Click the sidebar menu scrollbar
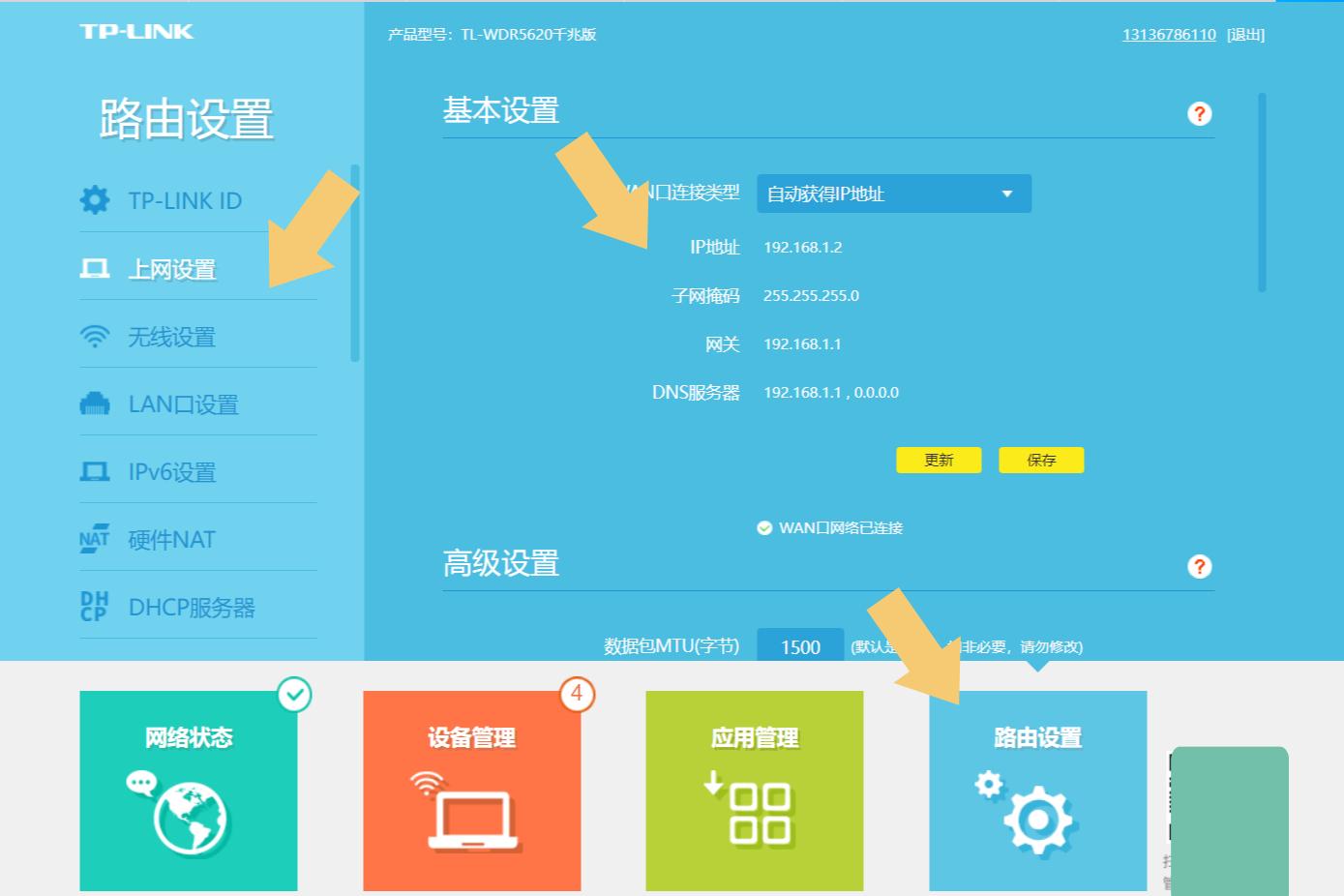The image size is (1344, 896). click(x=355, y=263)
